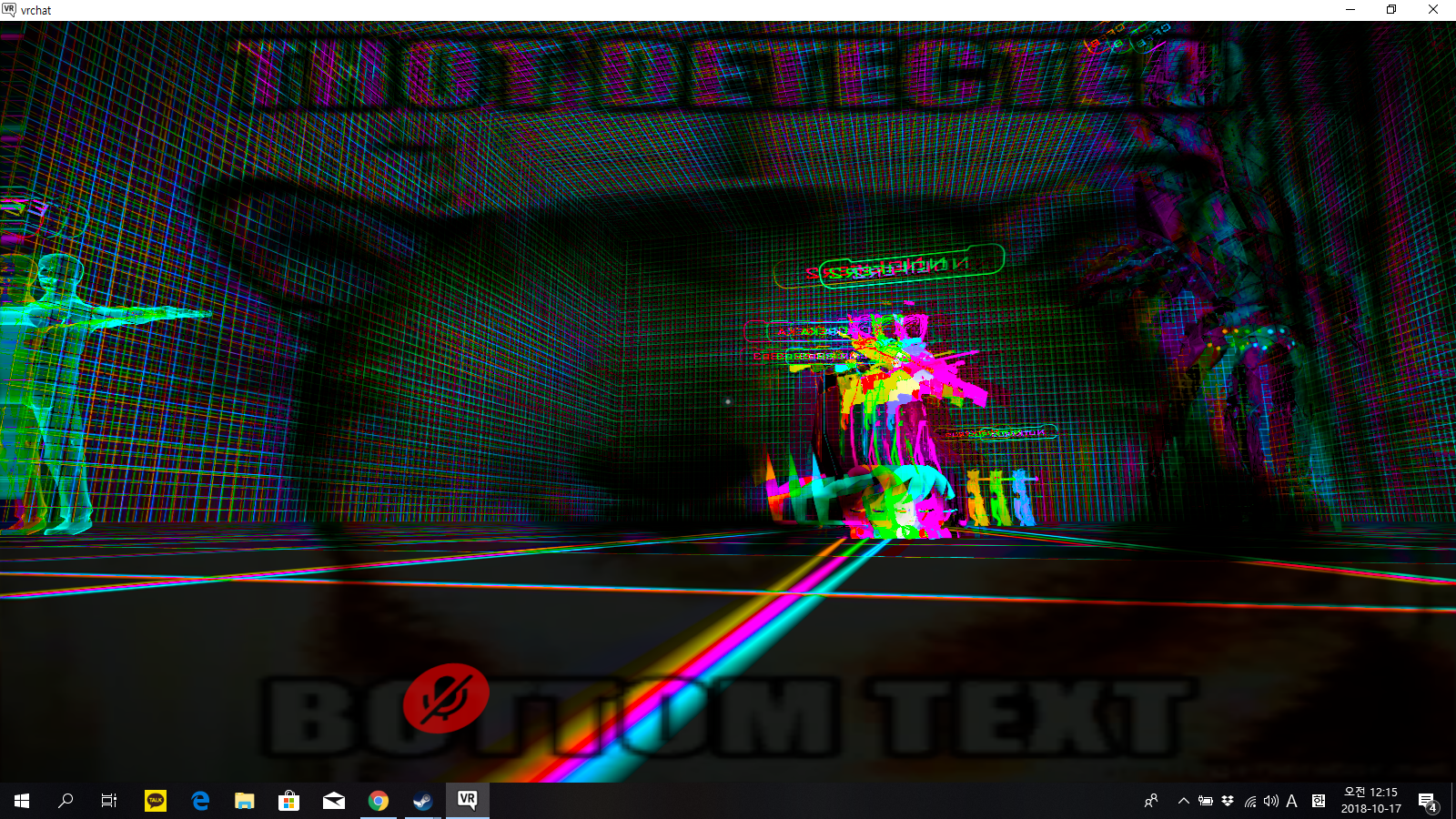Minimize the vrchat window
Screen dimensions: 1456x819
1350,10
